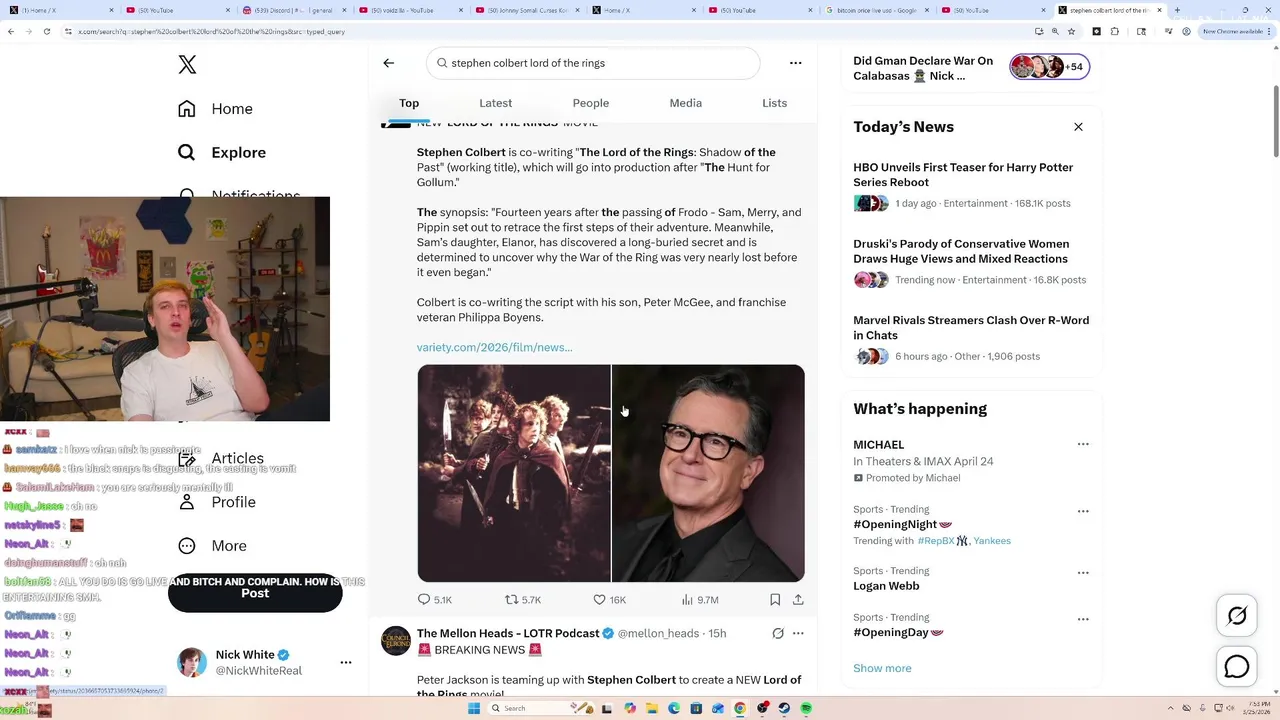Open Spotify from the taskbar
The height and width of the screenshot is (720, 1280).
[x=806, y=708]
